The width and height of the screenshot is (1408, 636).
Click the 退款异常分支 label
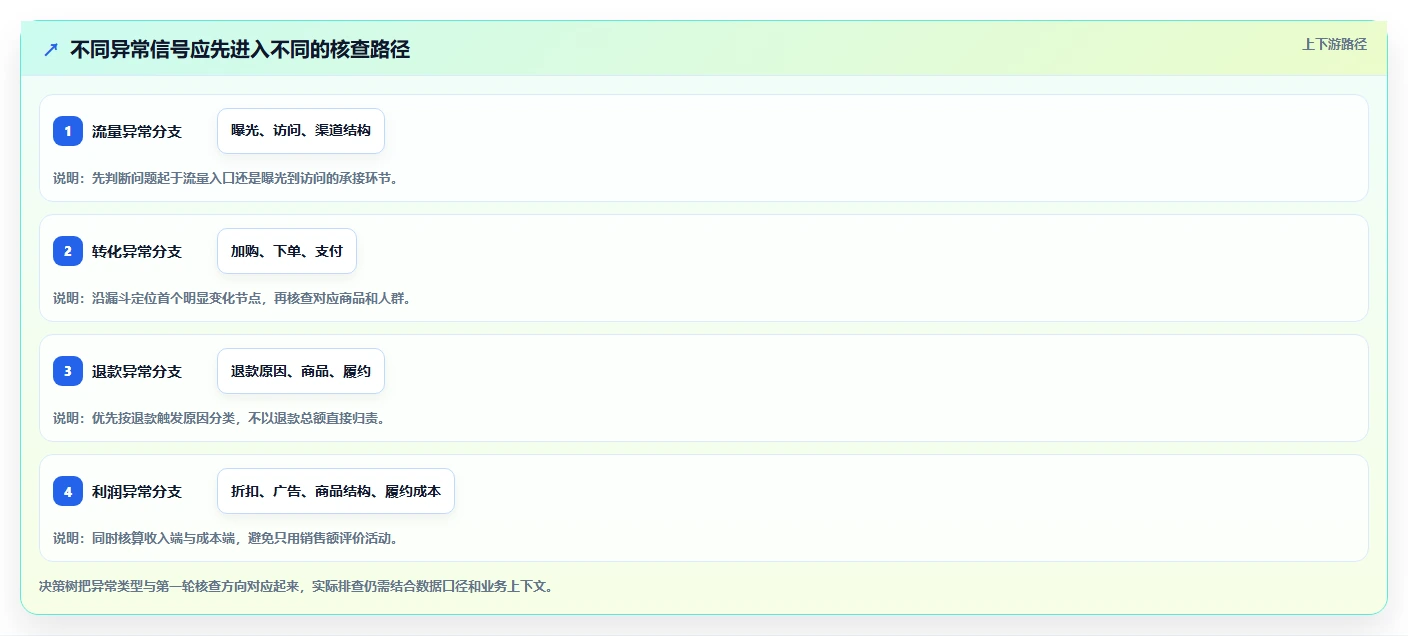click(x=137, y=371)
